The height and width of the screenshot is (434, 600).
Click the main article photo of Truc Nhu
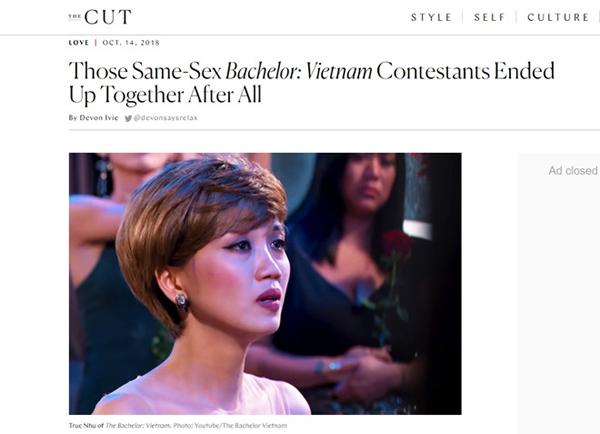(x=265, y=284)
